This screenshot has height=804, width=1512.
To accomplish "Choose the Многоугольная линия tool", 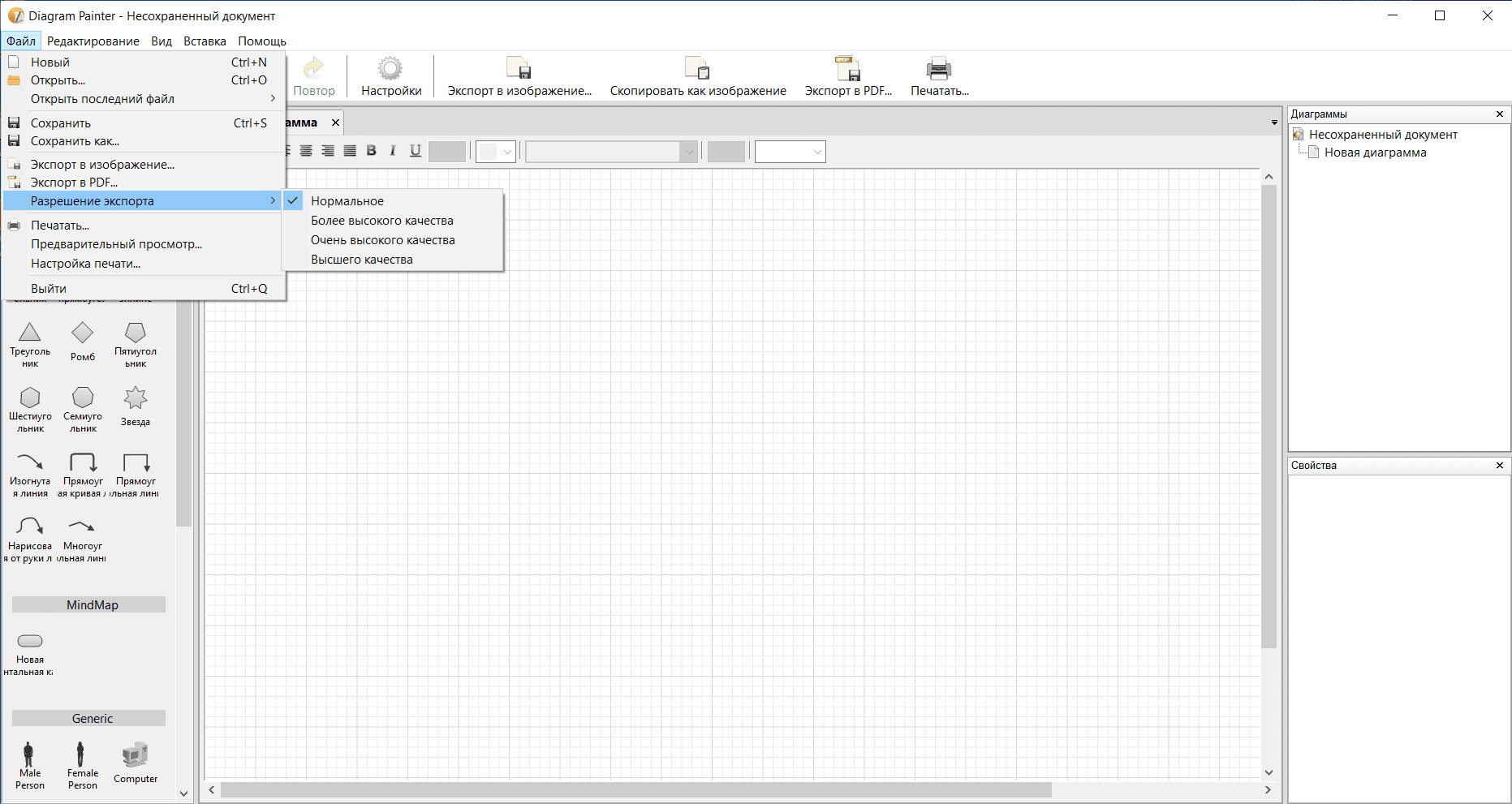I will [83, 539].
